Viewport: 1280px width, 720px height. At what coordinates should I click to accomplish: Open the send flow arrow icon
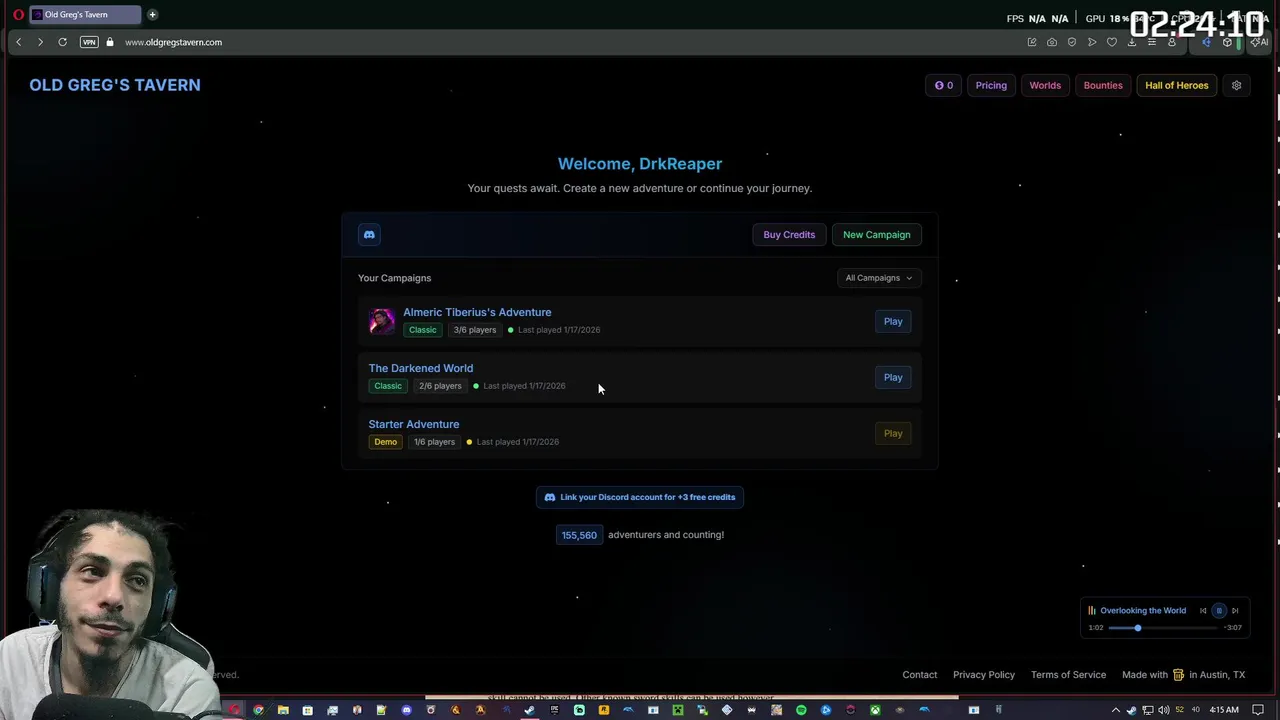pos(1092,42)
